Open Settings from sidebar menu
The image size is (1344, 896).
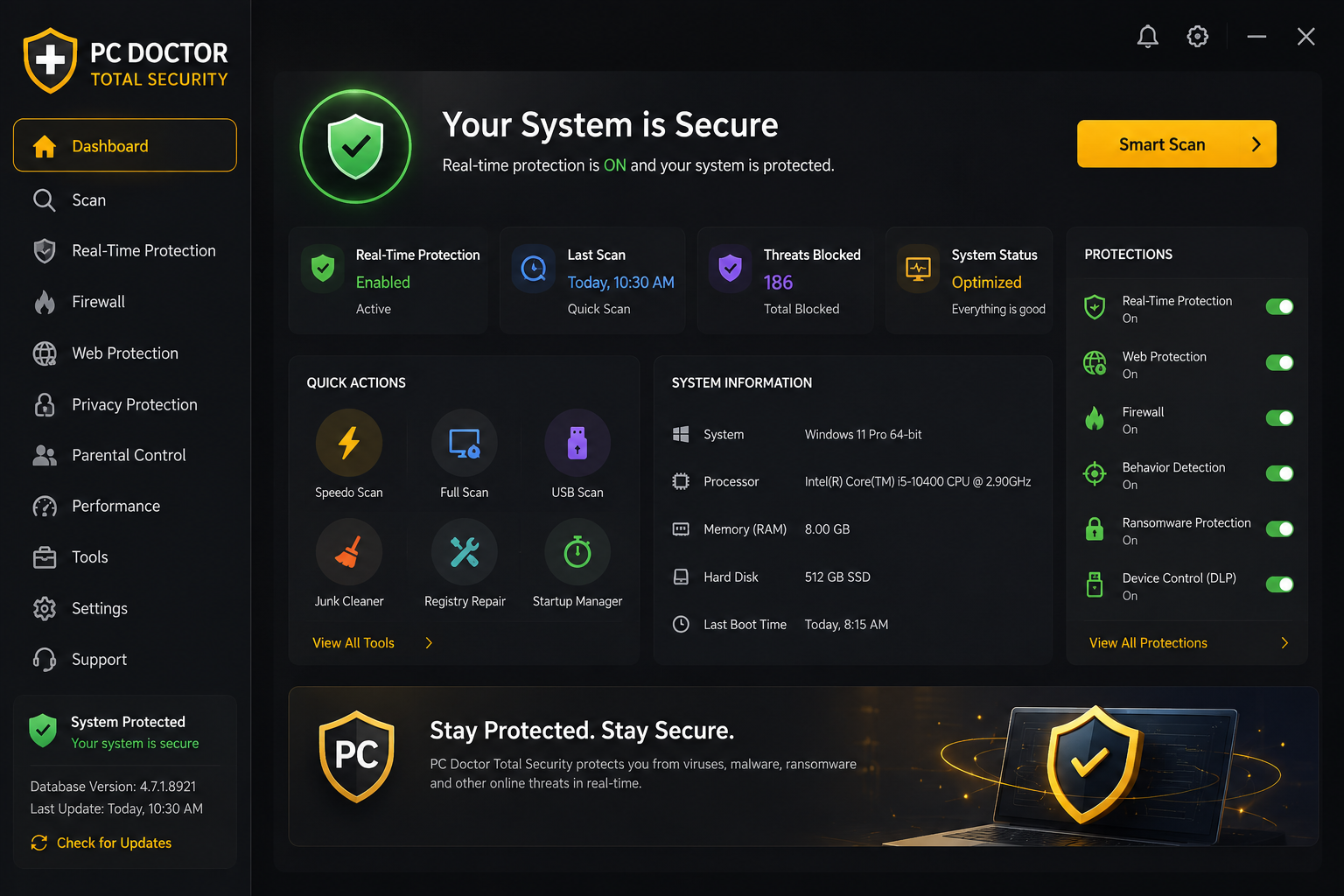[125, 608]
